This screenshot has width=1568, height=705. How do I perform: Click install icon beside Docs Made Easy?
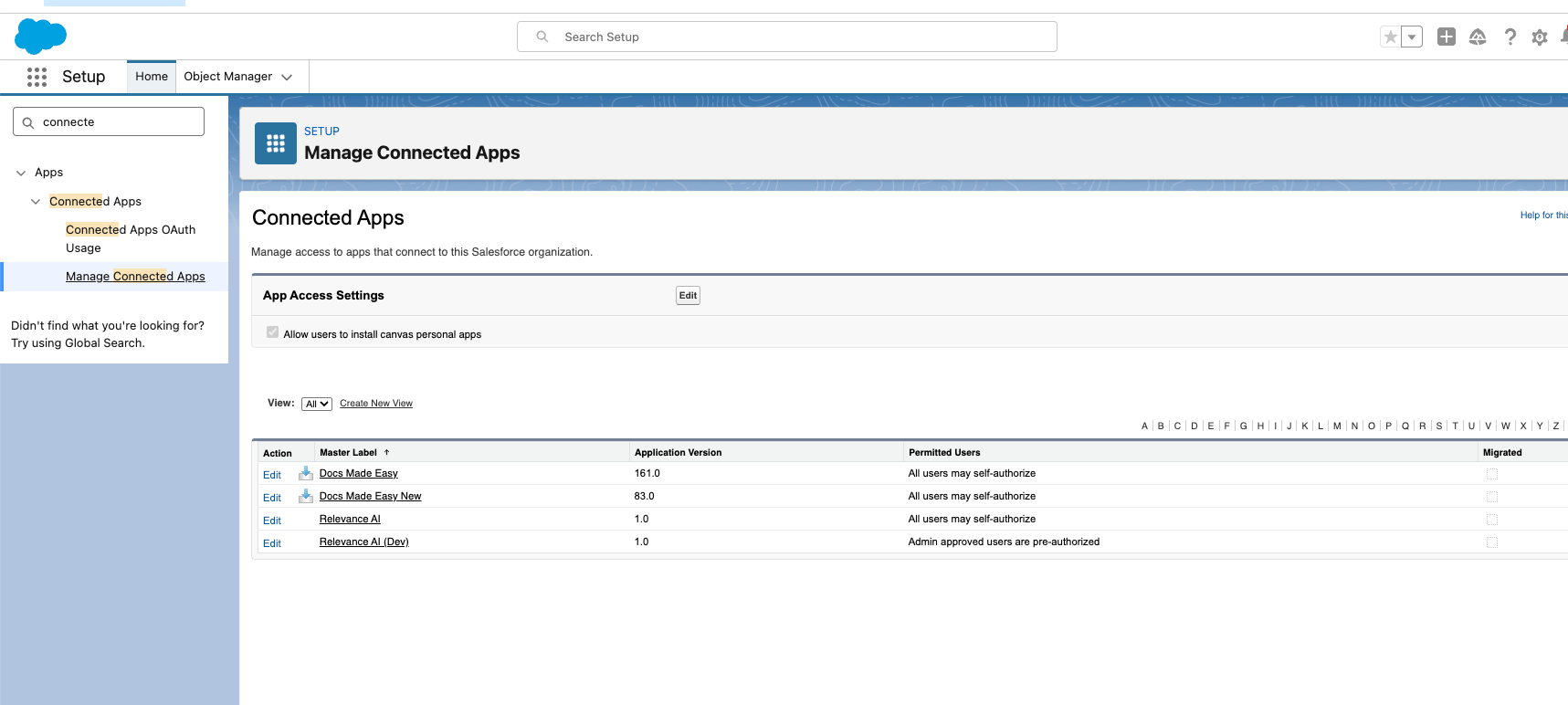[x=306, y=473]
